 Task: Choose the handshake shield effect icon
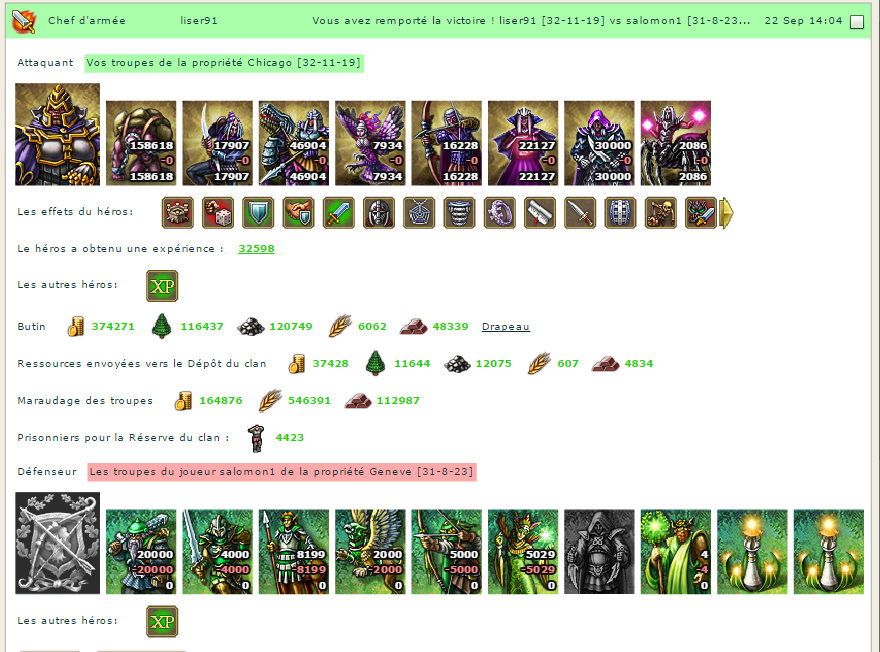pos(299,213)
